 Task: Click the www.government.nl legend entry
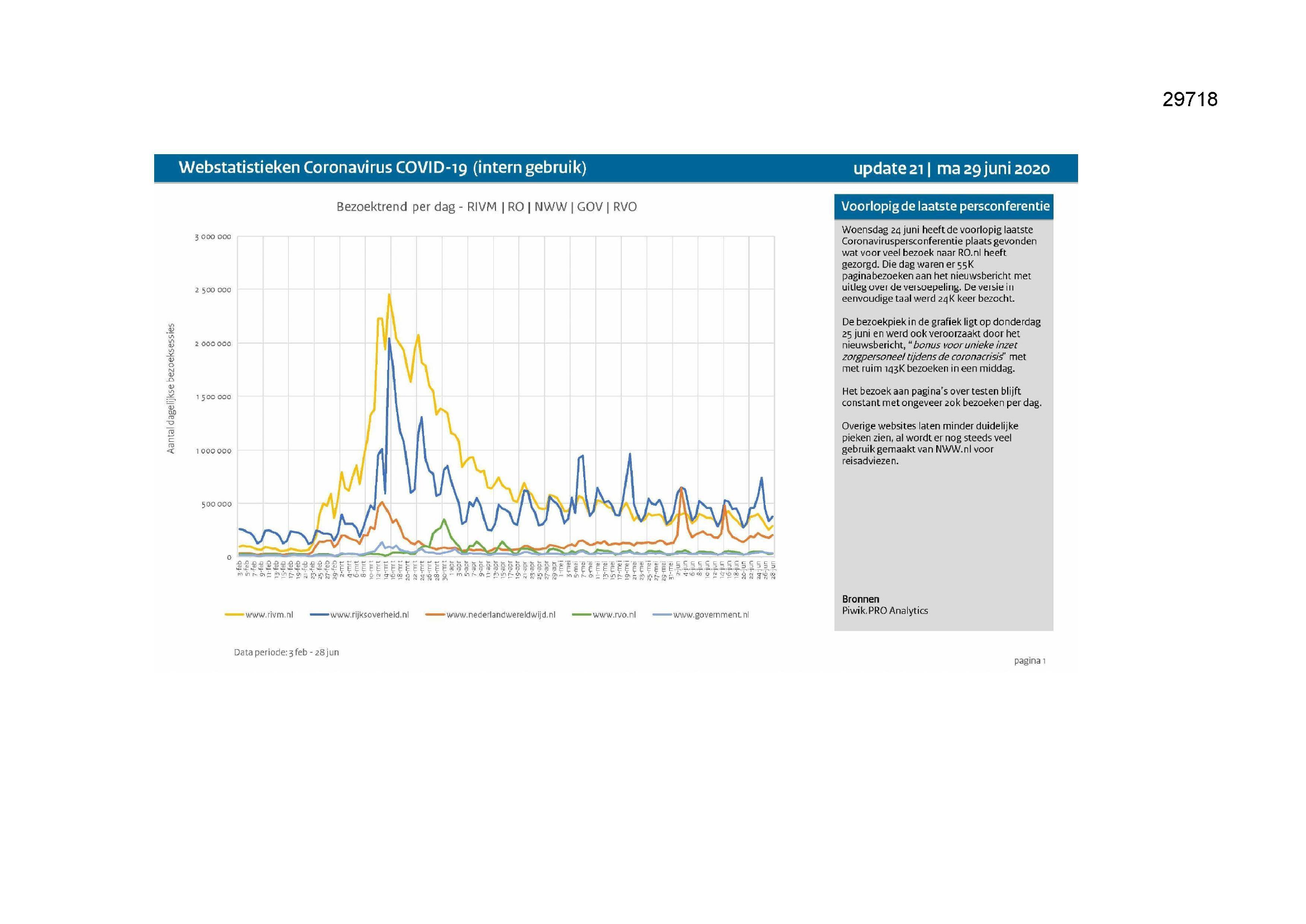[700, 615]
